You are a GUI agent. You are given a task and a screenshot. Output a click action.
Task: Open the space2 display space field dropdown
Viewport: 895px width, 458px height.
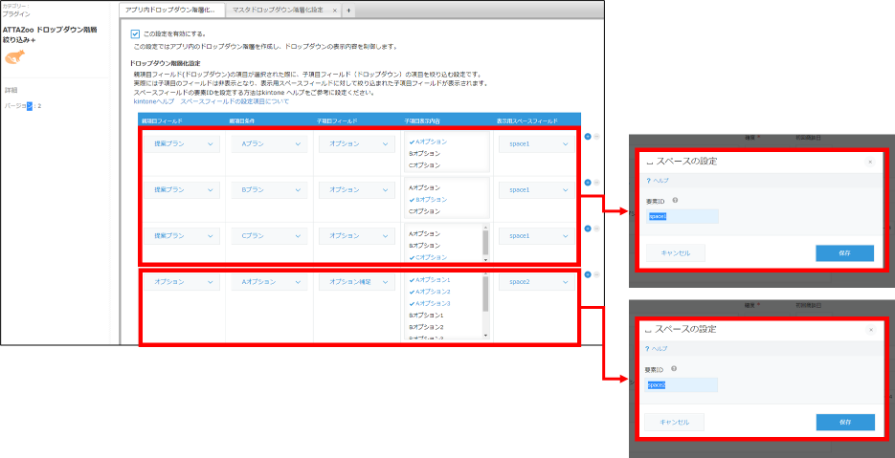point(539,282)
